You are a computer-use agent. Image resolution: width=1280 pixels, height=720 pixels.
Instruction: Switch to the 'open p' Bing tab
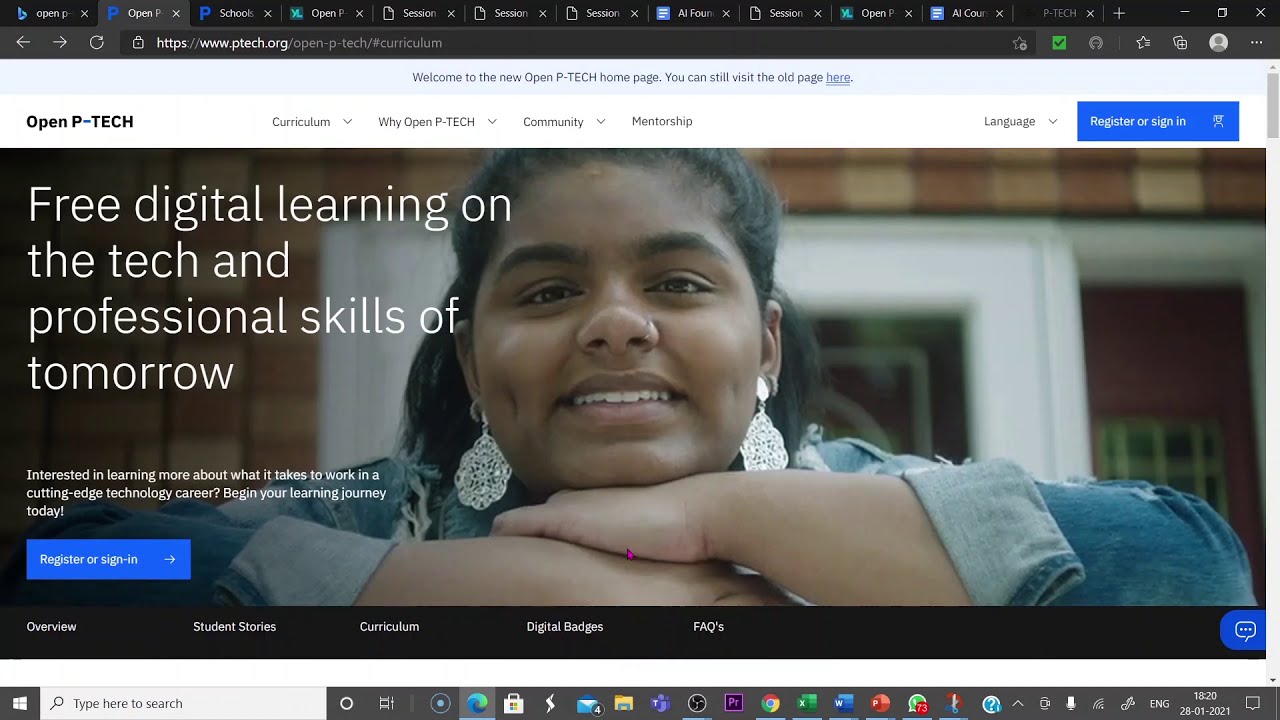click(50, 13)
